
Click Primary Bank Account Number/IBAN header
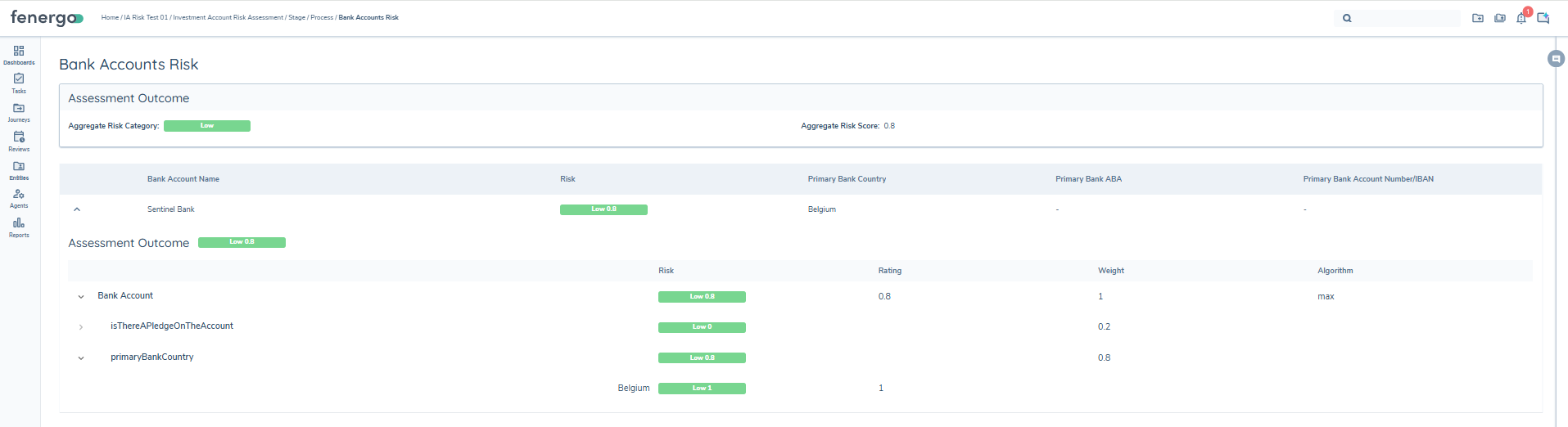tap(1368, 179)
